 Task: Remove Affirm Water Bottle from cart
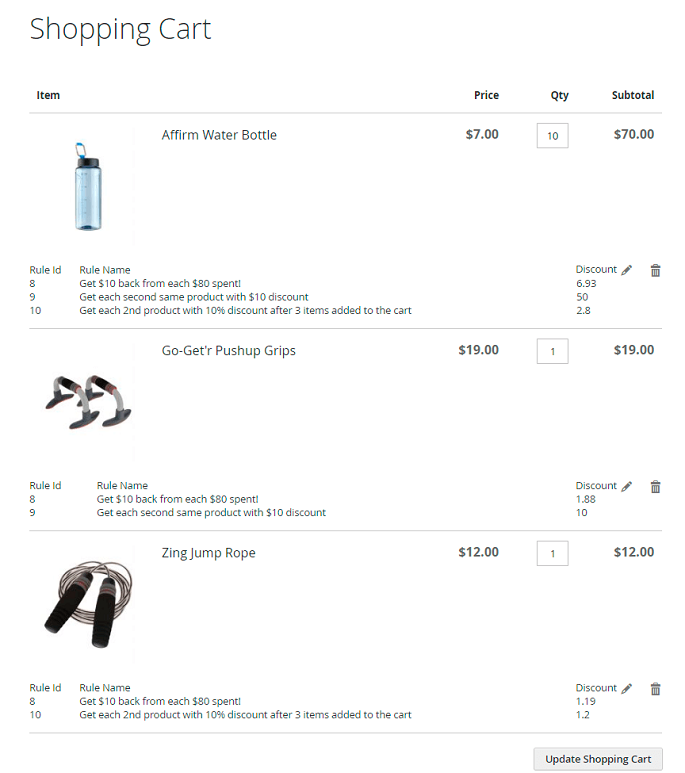[655, 270]
